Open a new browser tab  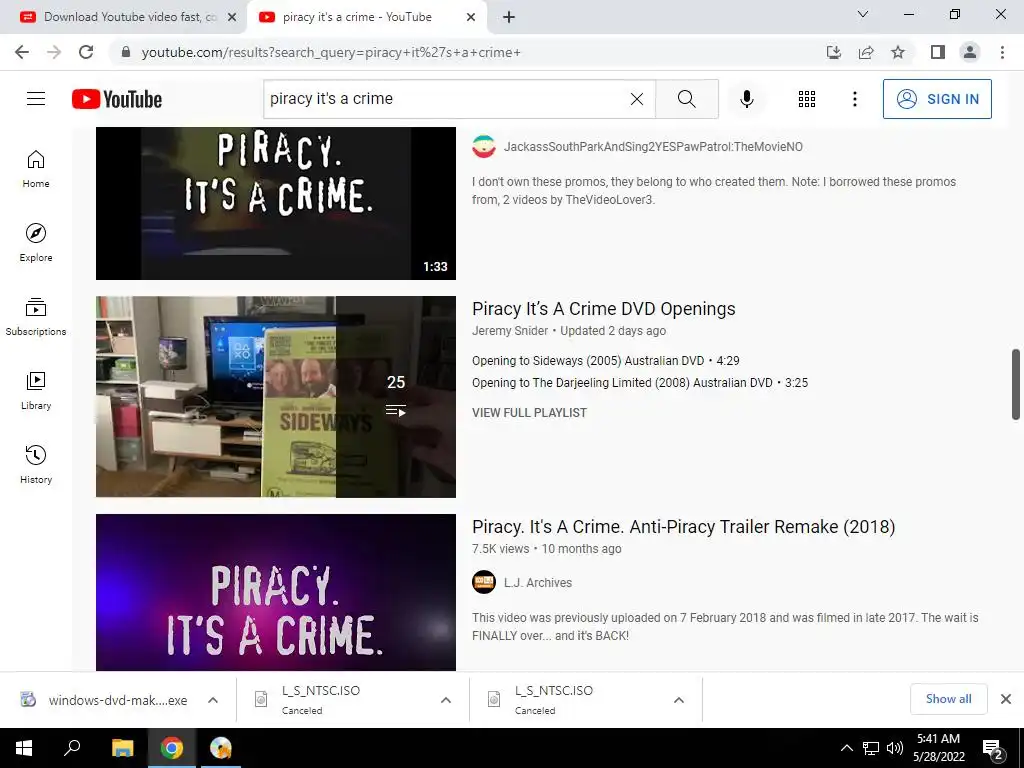tap(509, 18)
